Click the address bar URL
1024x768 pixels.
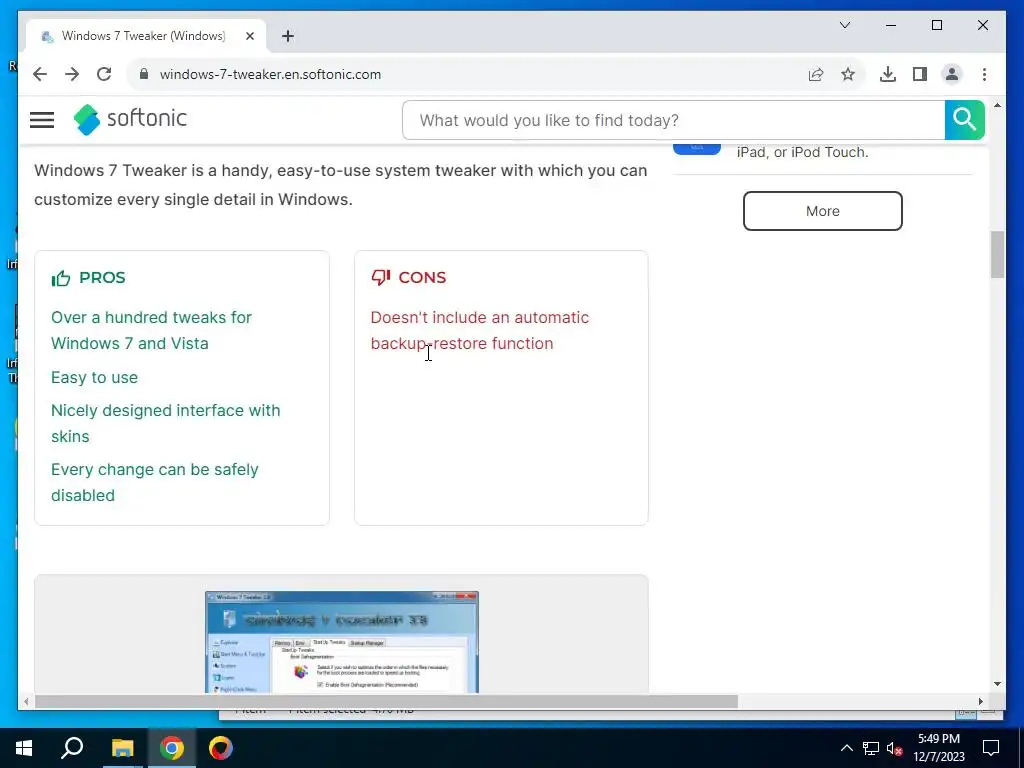pos(270,74)
